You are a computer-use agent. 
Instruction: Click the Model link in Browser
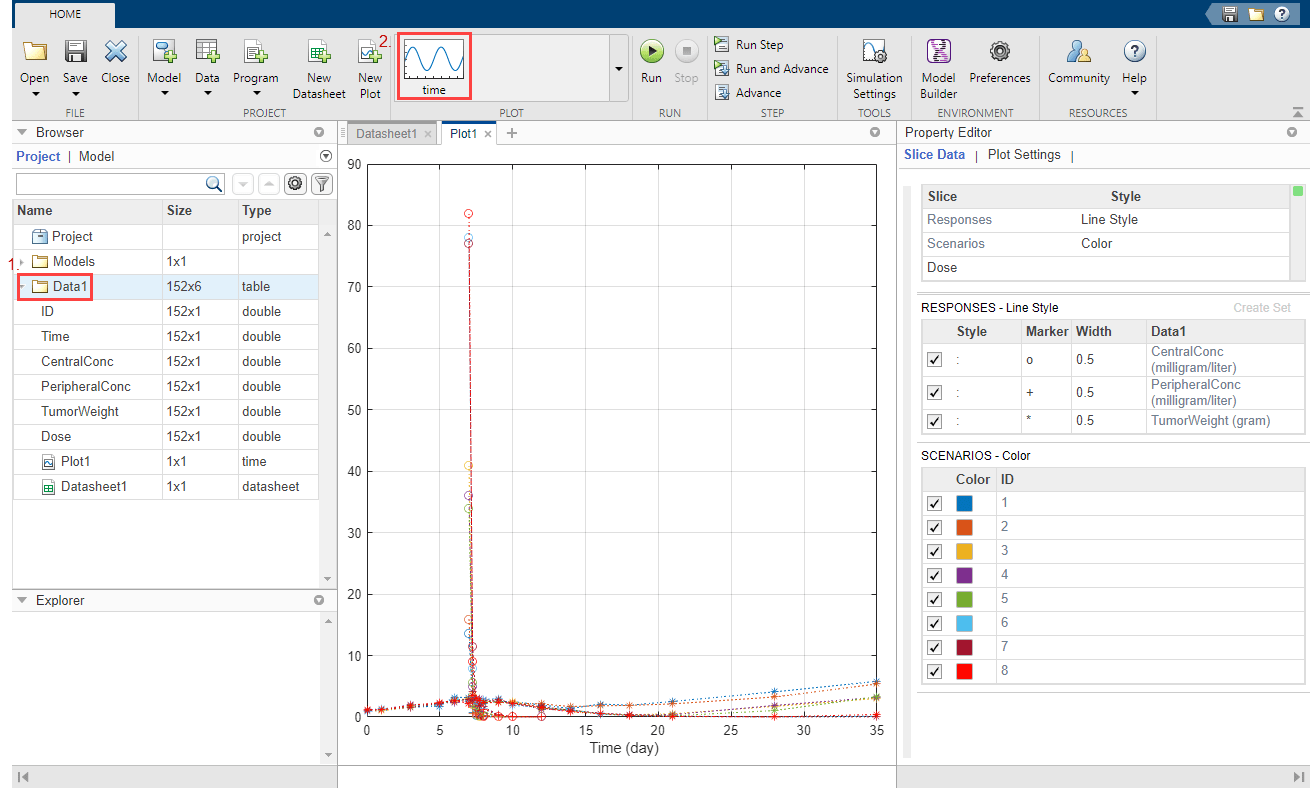(x=96, y=157)
